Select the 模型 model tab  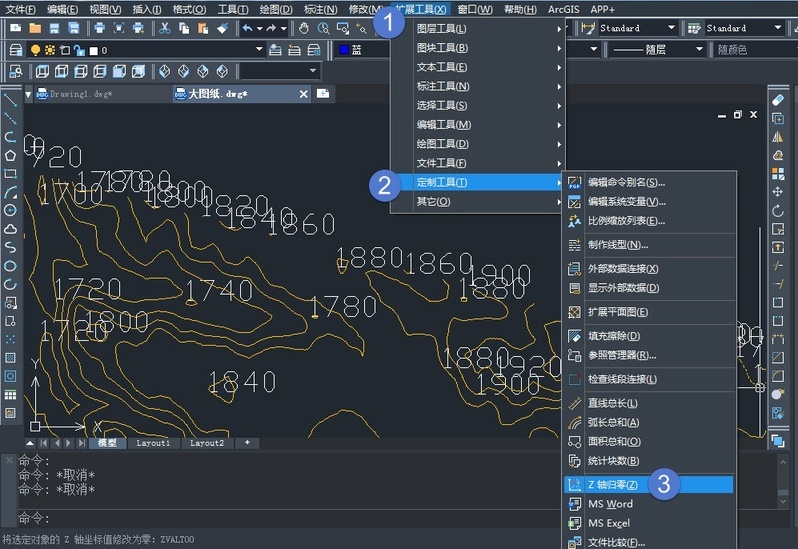point(106,443)
